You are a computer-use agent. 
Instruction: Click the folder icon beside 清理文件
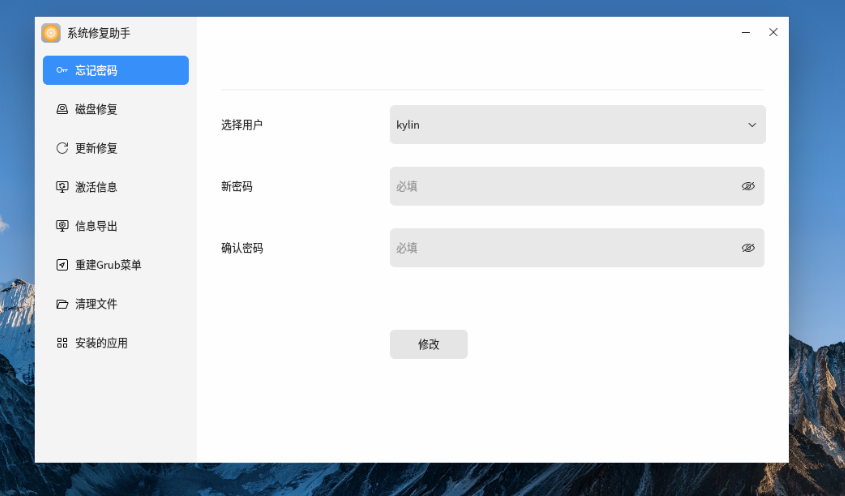(62, 304)
